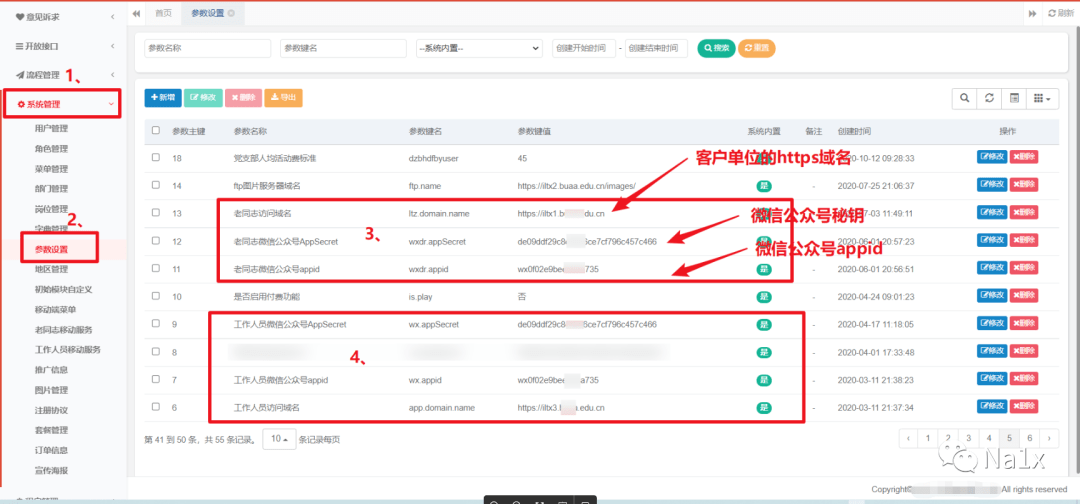This screenshot has width=1080, height=504.
Task: Open the columns grid dropdown
Action: [1043, 98]
